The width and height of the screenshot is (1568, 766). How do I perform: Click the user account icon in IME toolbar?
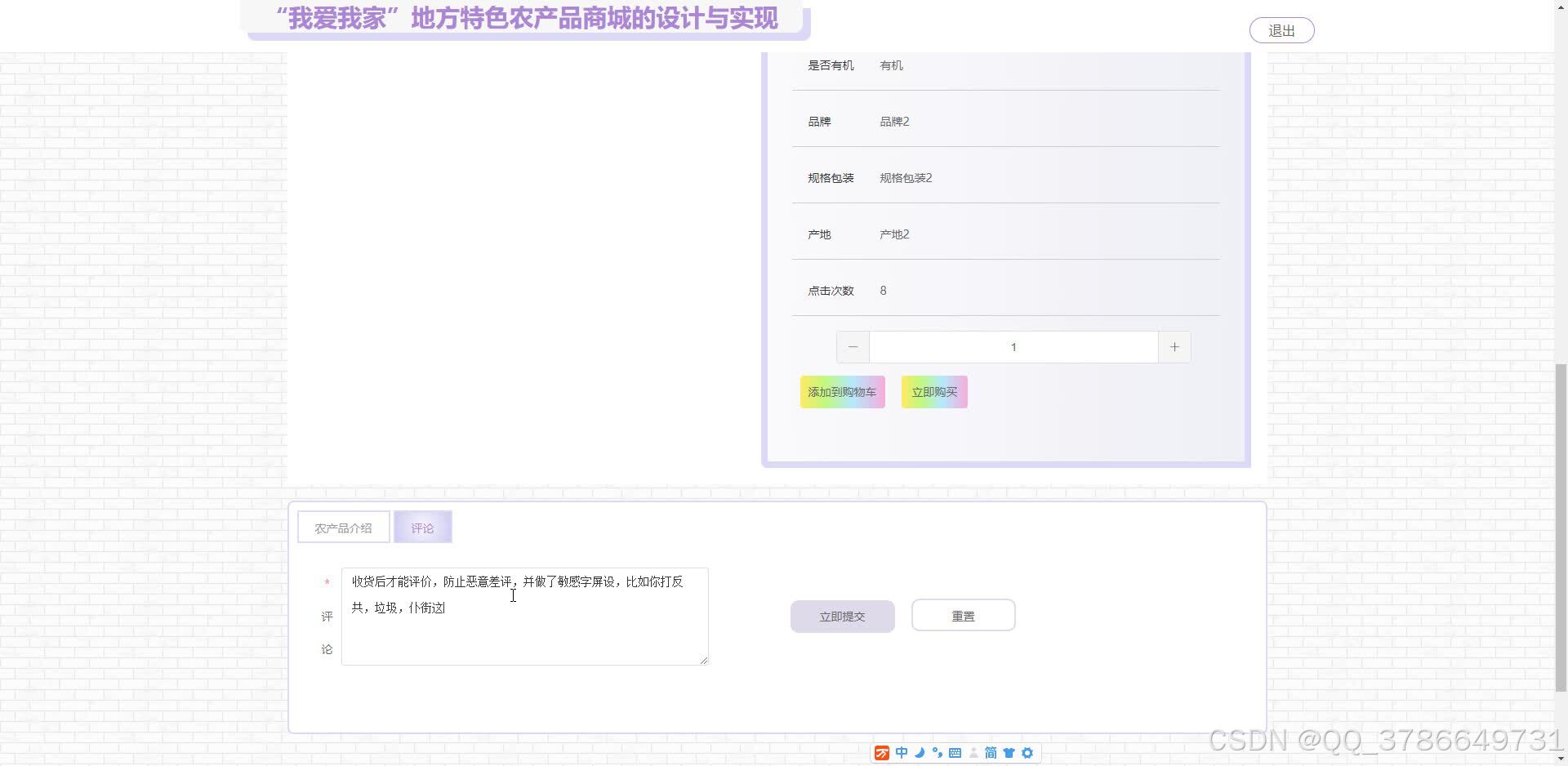973,753
